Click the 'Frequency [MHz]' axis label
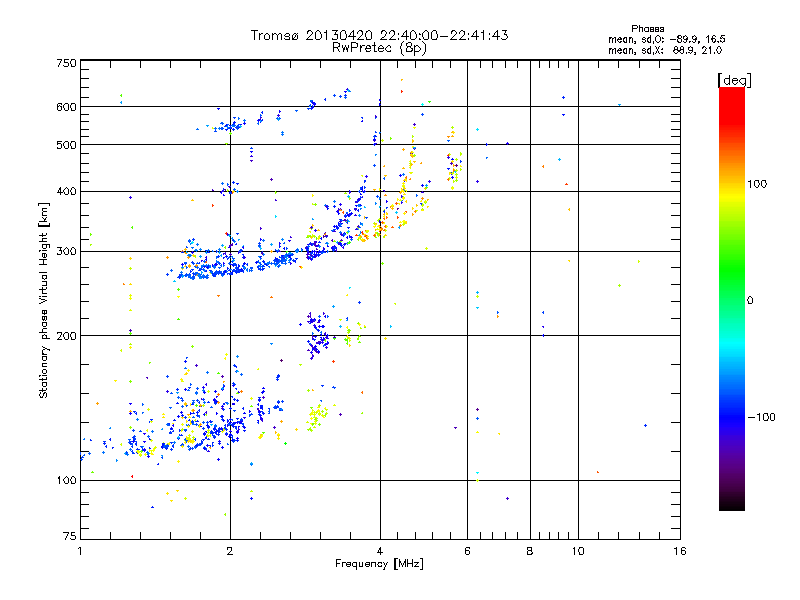800x600 pixels. (x=379, y=564)
